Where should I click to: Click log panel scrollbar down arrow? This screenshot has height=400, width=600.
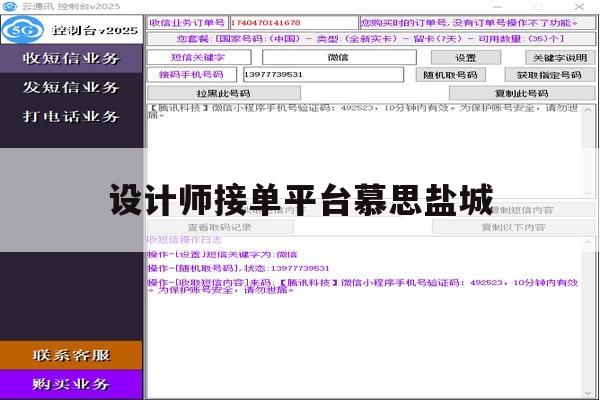pos(588,393)
